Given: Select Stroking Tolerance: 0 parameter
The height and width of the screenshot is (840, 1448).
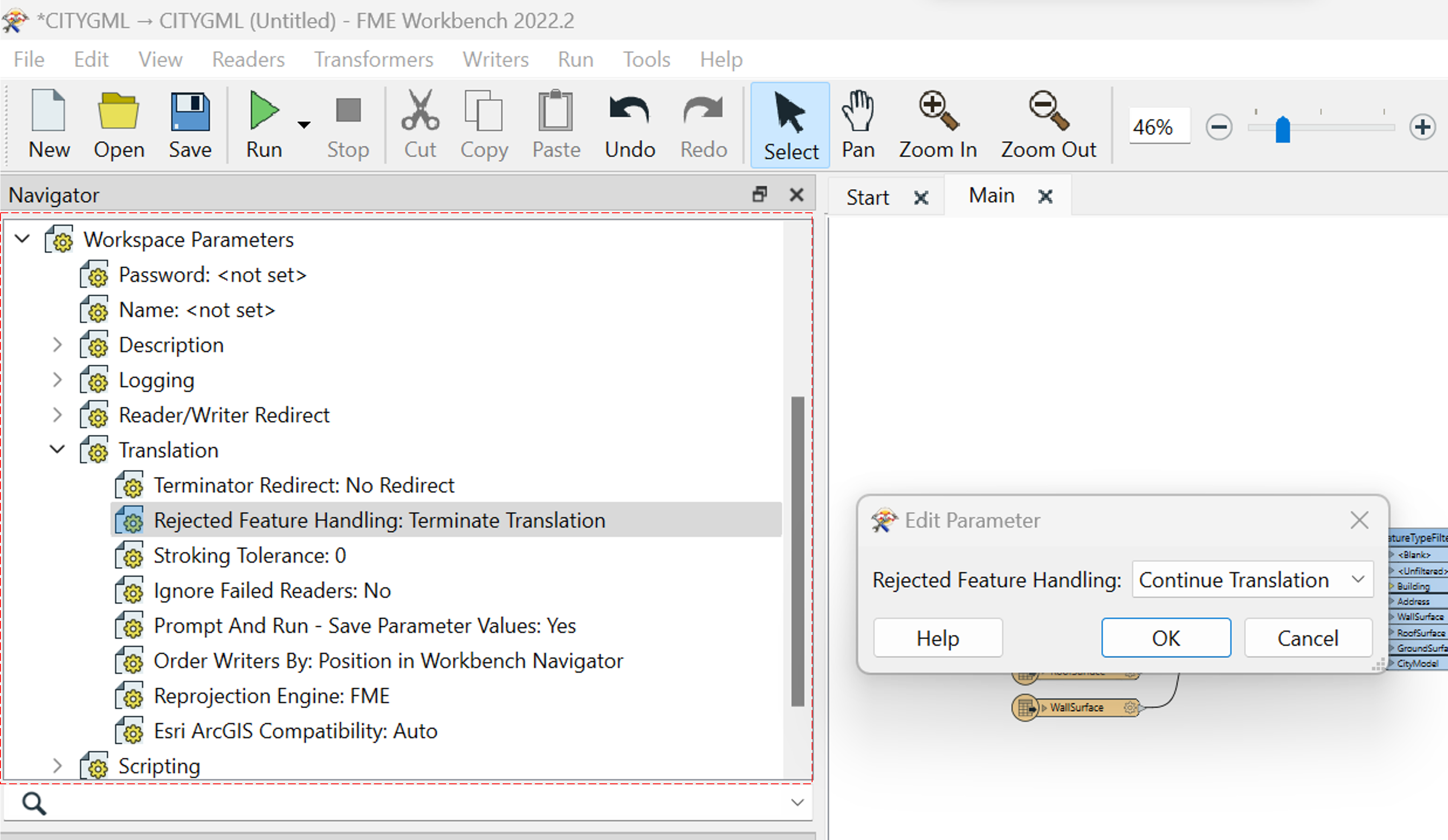Looking at the screenshot, I should coord(249,556).
